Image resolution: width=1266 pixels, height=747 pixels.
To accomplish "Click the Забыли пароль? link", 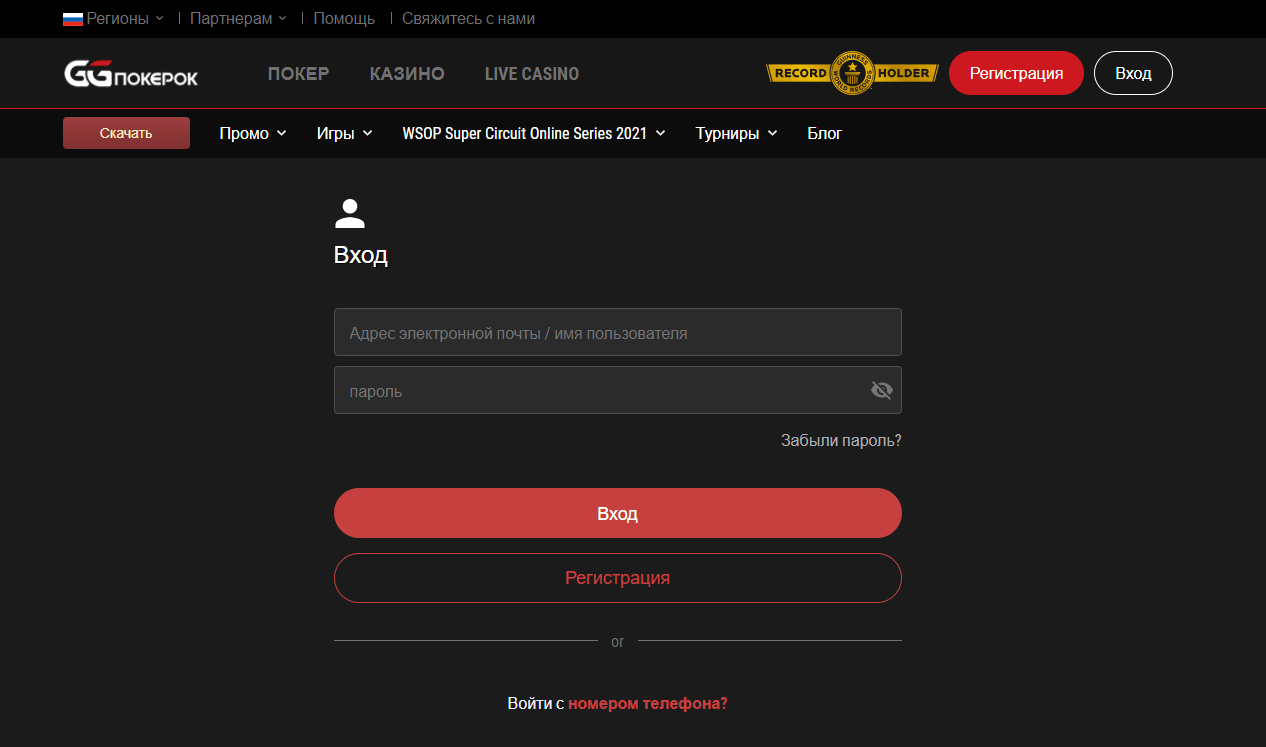I will 840,440.
